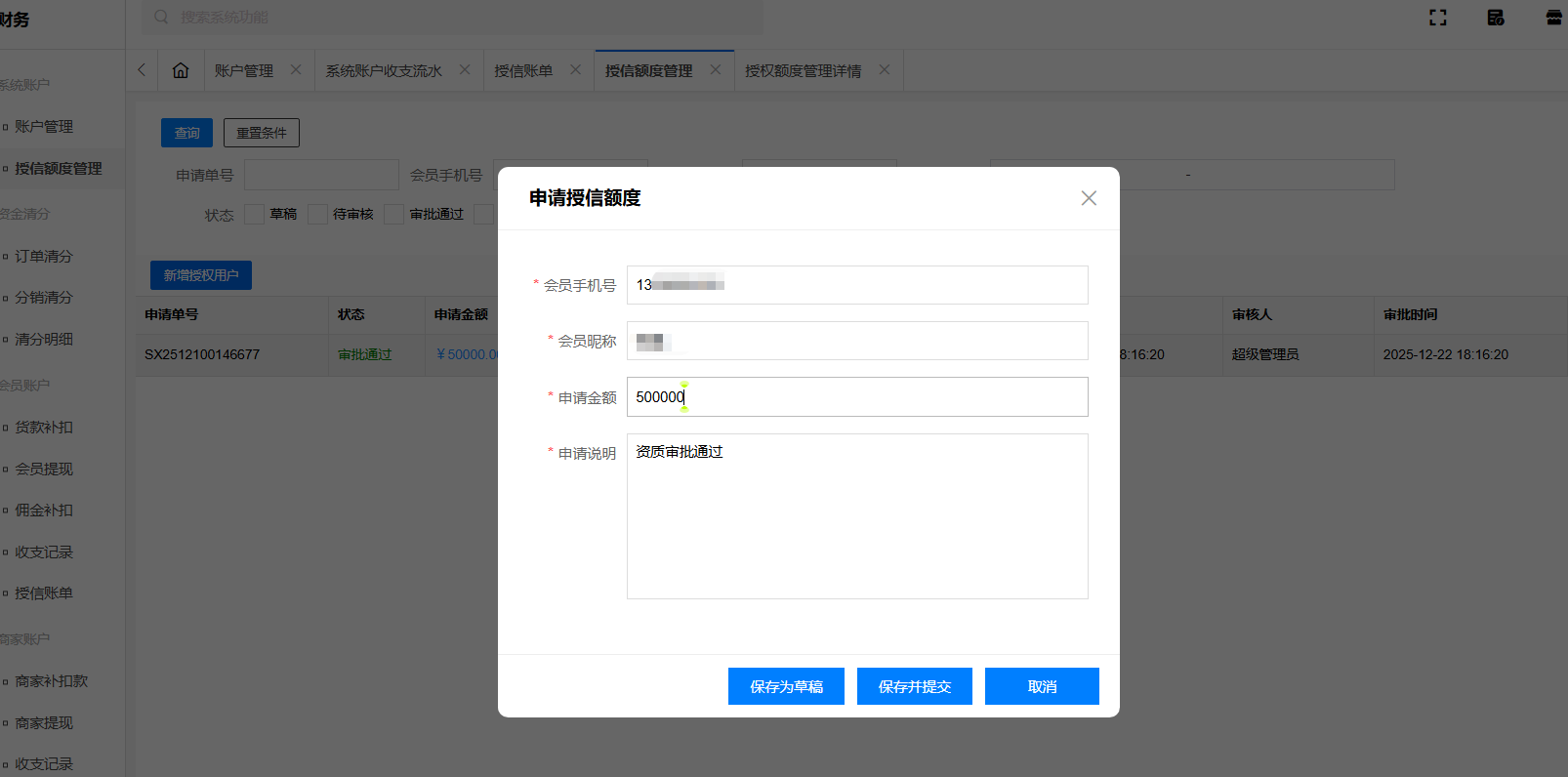Close the 系统账户收支流水 tab
1568x777 pixels.
[x=465, y=69]
